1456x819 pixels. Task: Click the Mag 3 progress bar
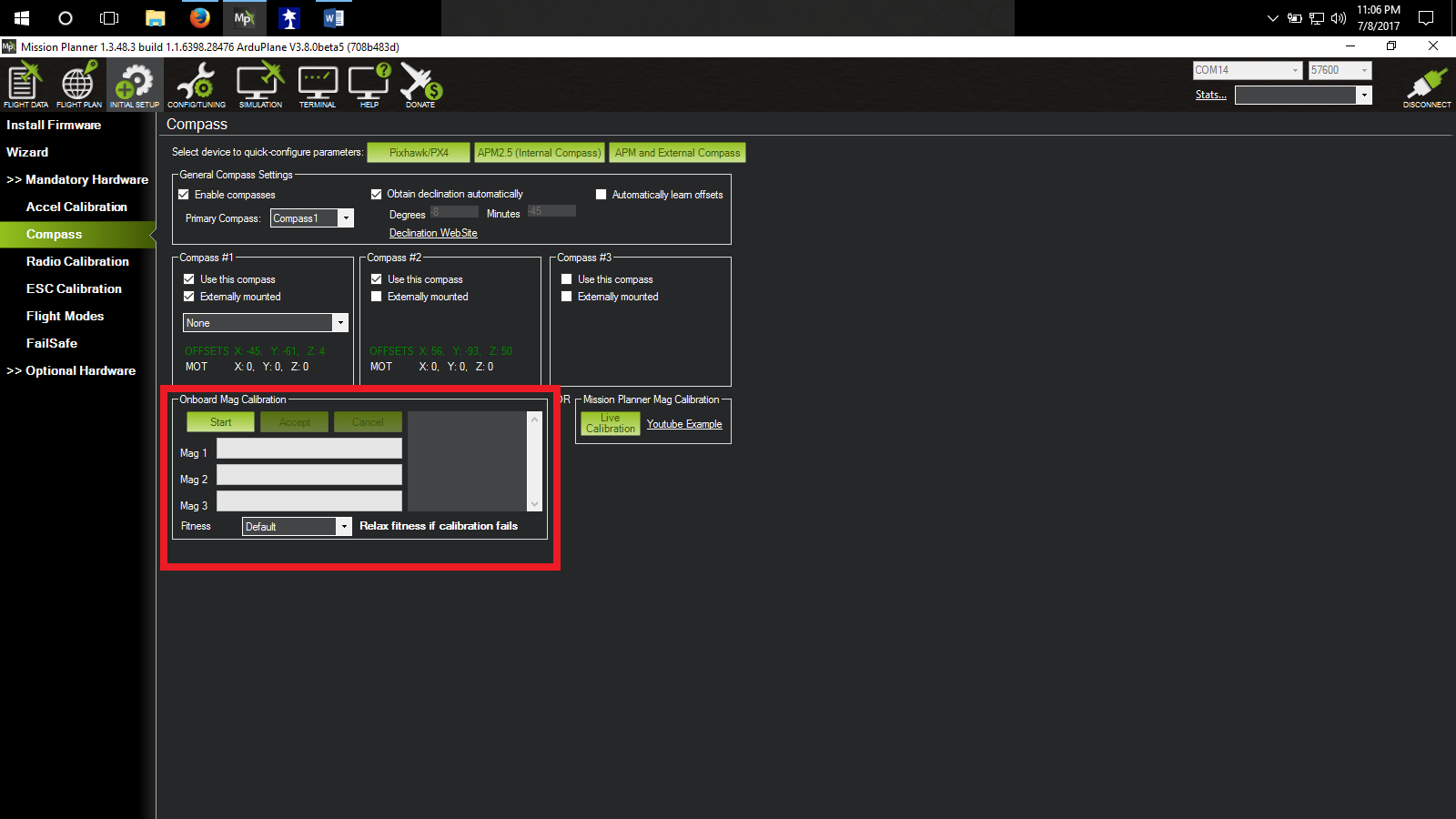(309, 501)
